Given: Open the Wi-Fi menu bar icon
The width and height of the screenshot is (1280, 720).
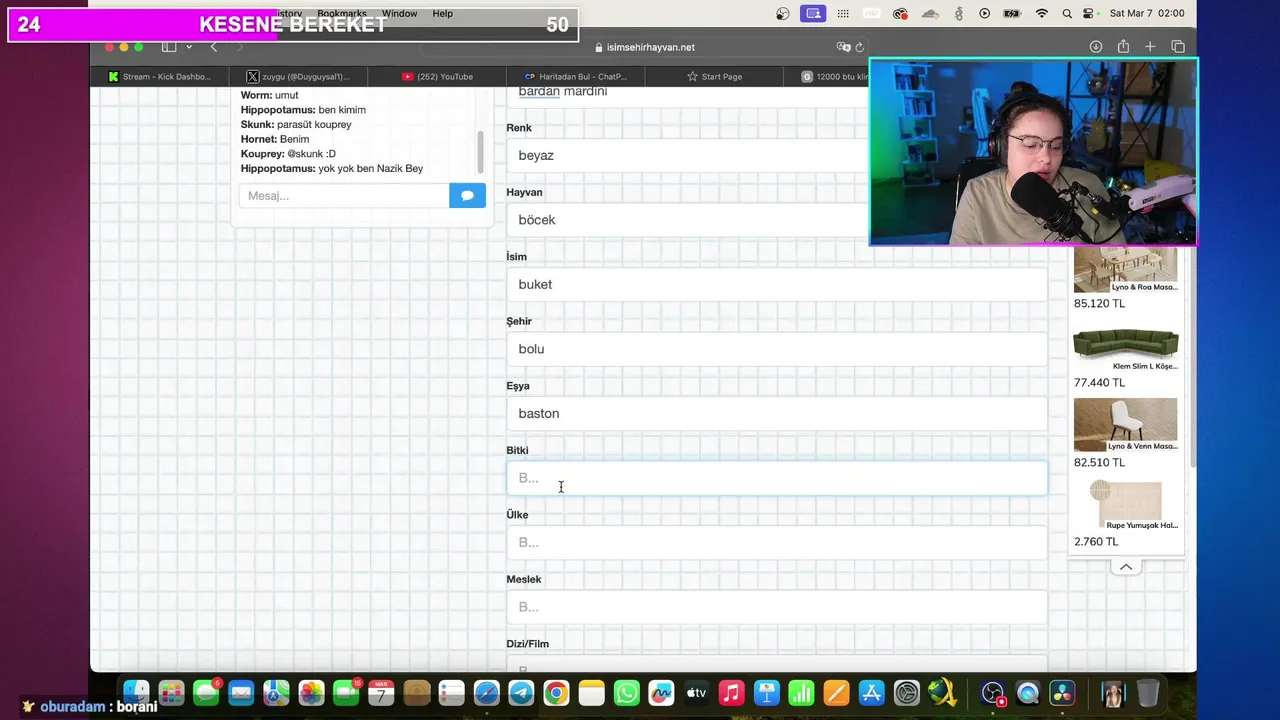Looking at the screenshot, I should pos(1042,14).
